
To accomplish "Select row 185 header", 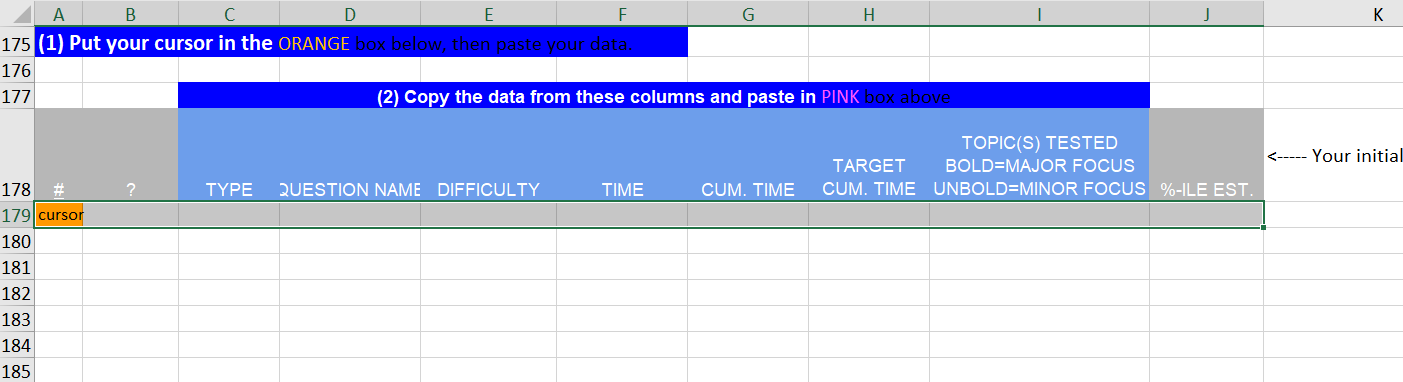I will [x=17, y=370].
